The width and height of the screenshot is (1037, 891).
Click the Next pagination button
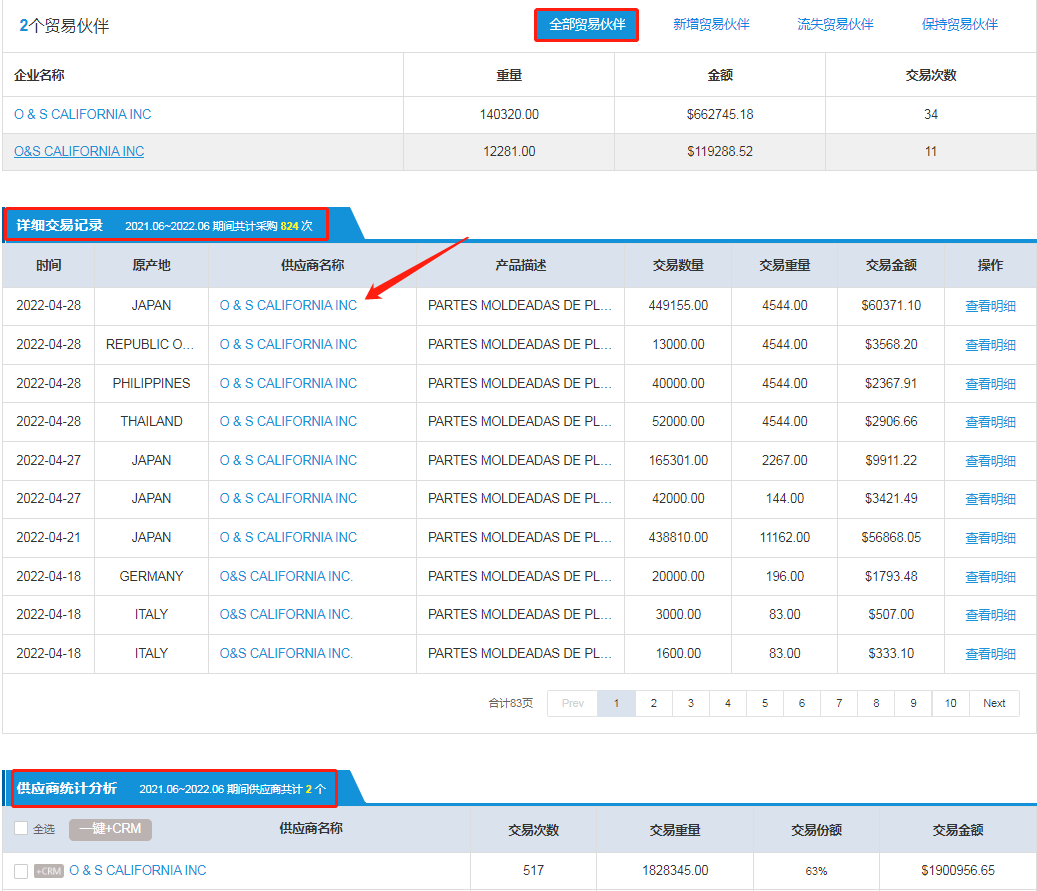(x=994, y=703)
